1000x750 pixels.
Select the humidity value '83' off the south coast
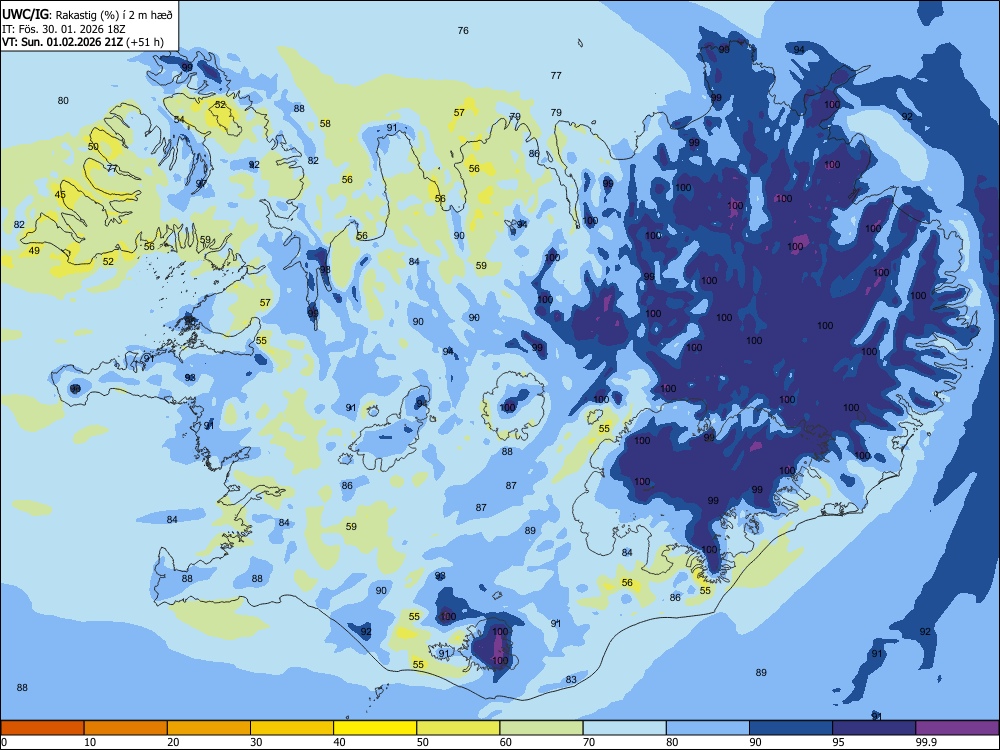[571, 680]
